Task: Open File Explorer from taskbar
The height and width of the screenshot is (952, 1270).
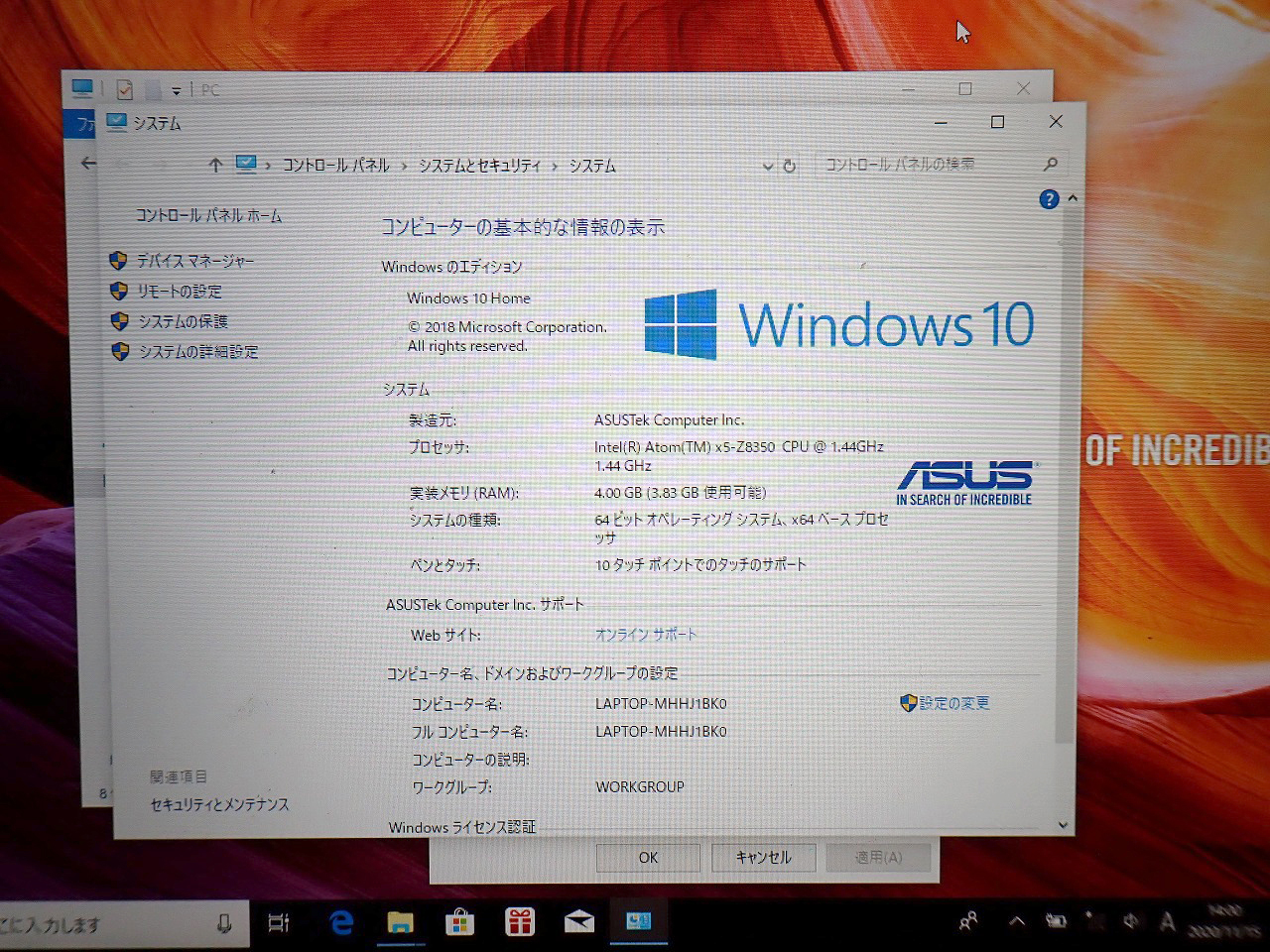Action: 400,923
